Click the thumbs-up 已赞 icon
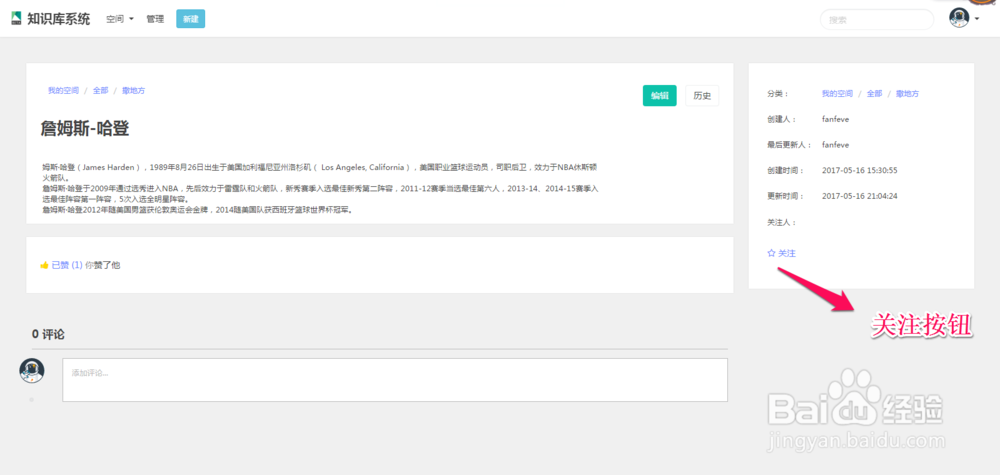1000x475 pixels. 45,265
